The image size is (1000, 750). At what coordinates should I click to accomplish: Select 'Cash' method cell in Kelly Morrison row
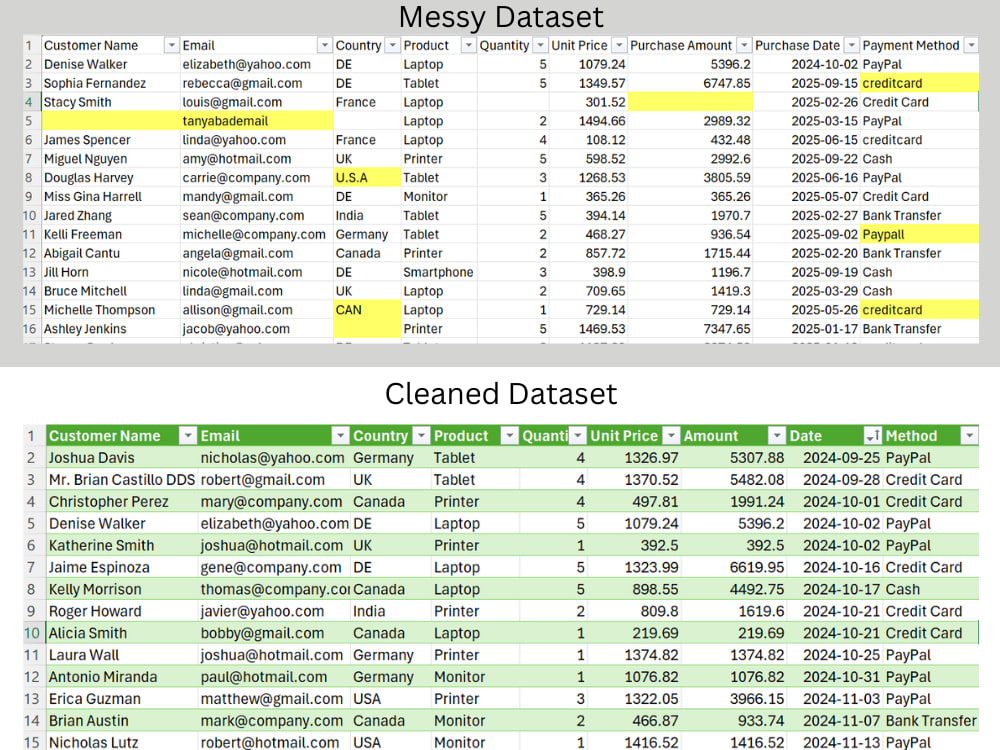930,589
